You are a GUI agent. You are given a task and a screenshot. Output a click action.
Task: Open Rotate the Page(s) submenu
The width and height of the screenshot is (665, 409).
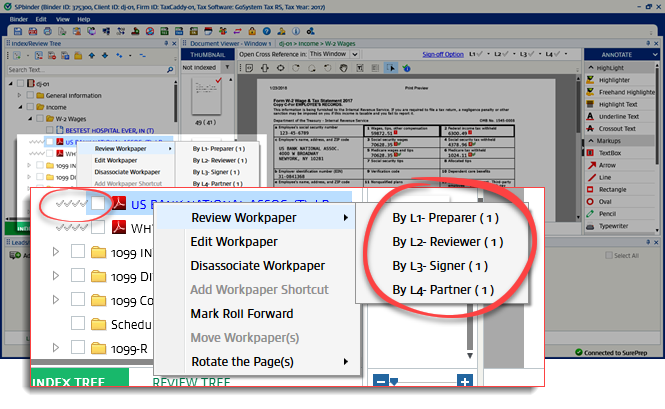[257, 361]
